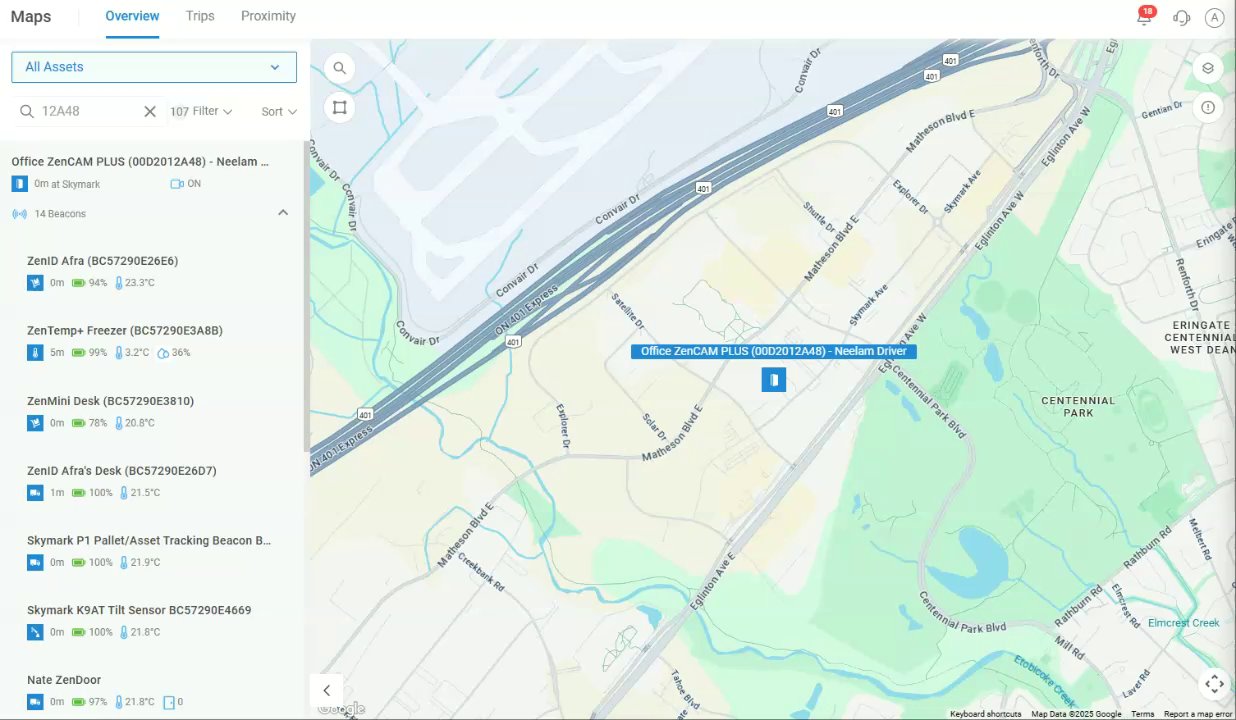This screenshot has width=1236, height=720.
Task: Click the ZenID Afra battery icon
Action: click(x=78, y=283)
